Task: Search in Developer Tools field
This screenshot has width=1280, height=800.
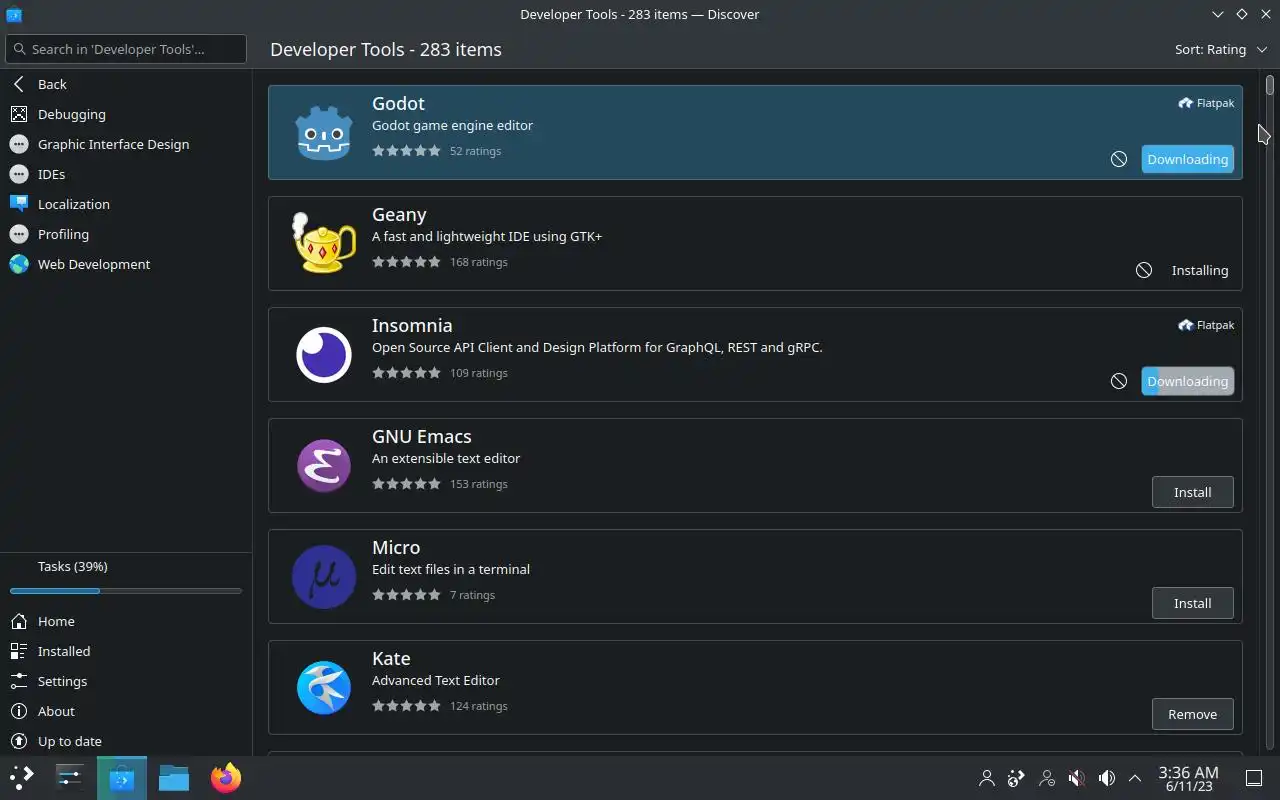Action: [x=125, y=49]
